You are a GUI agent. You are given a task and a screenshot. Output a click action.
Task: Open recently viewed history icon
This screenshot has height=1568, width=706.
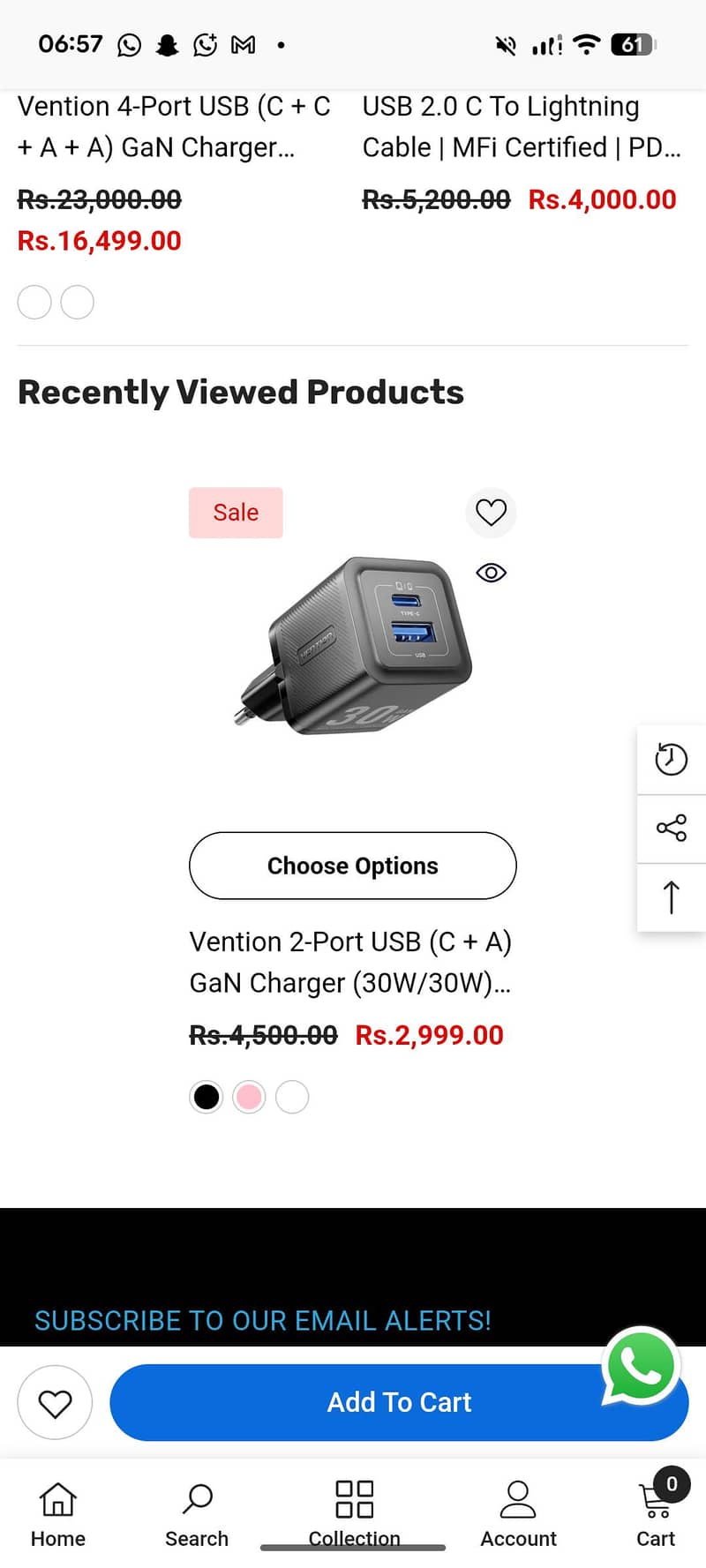671,760
